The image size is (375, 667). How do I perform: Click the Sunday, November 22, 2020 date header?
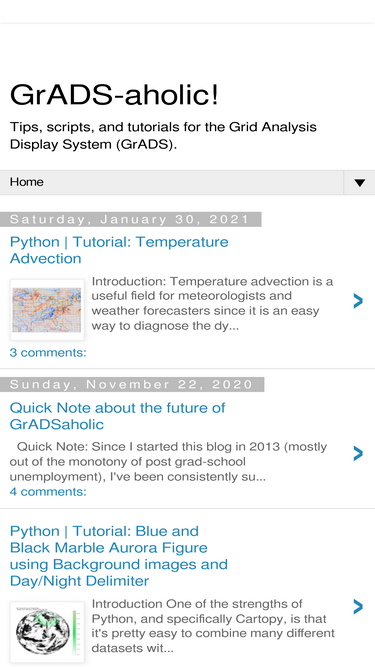click(132, 385)
